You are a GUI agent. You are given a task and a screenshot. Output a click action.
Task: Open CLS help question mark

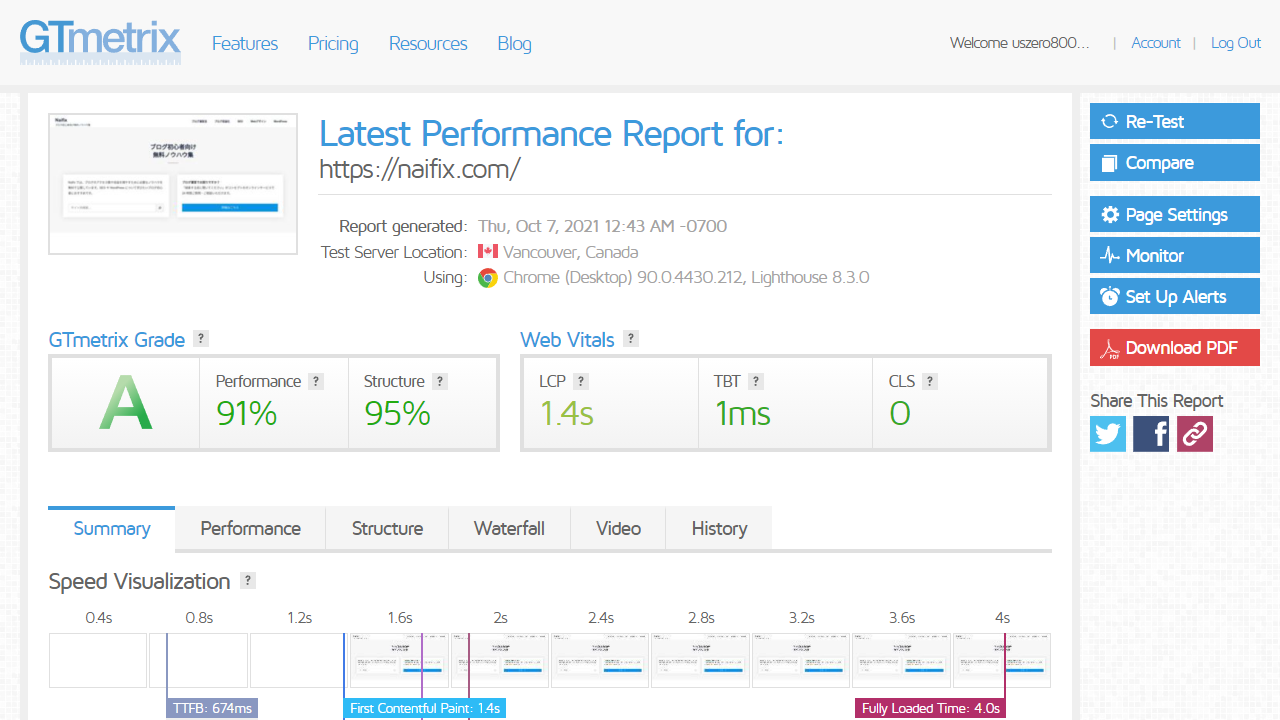(x=930, y=381)
